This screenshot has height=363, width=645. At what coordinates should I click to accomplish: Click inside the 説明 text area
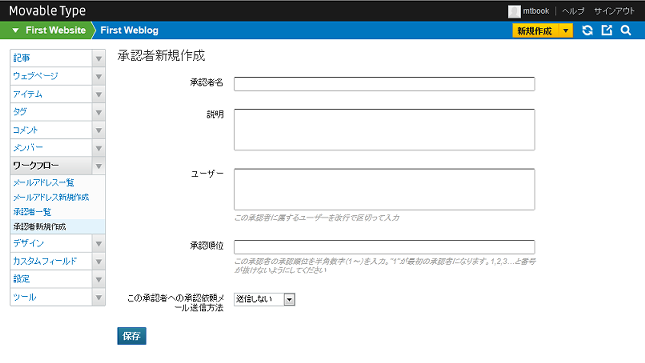pos(384,130)
